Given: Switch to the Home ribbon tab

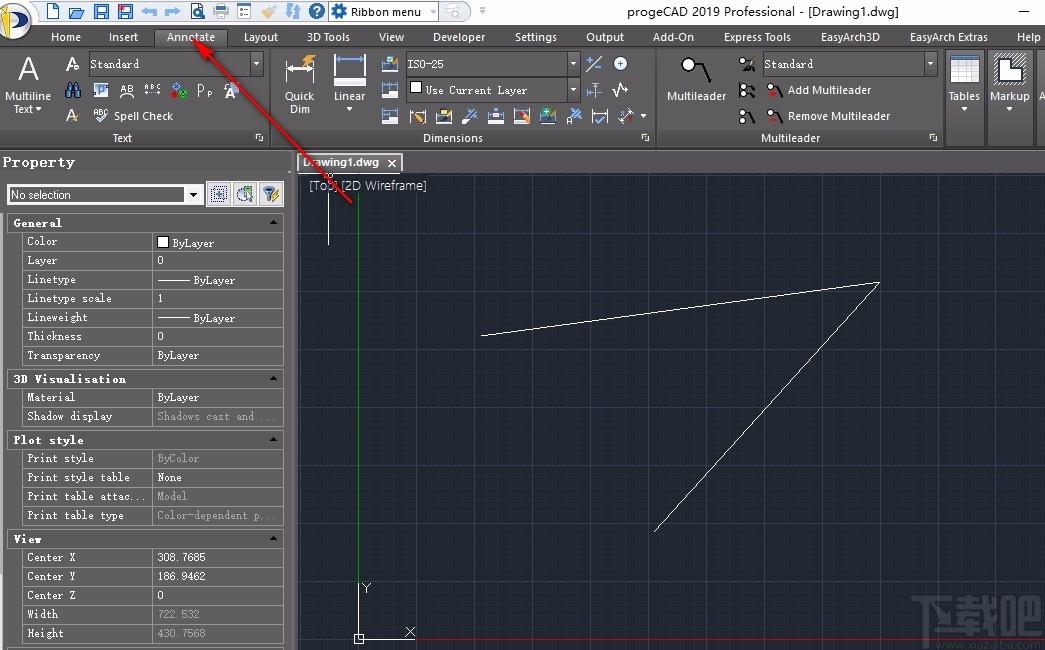Looking at the screenshot, I should click(66, 37).
